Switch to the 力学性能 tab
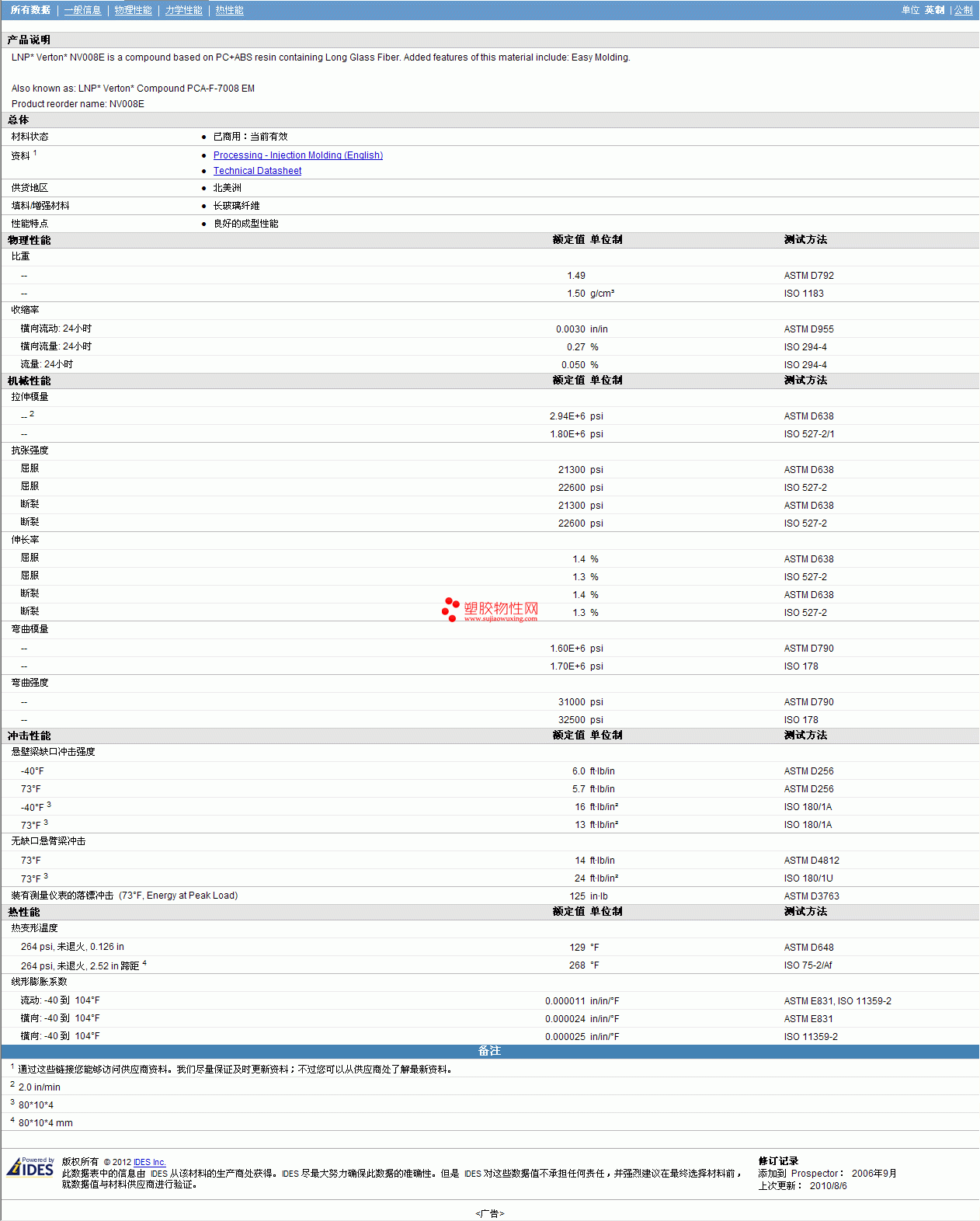Image resolution: width=980 pixels, height=1221 pixels. tap(183, 10)
